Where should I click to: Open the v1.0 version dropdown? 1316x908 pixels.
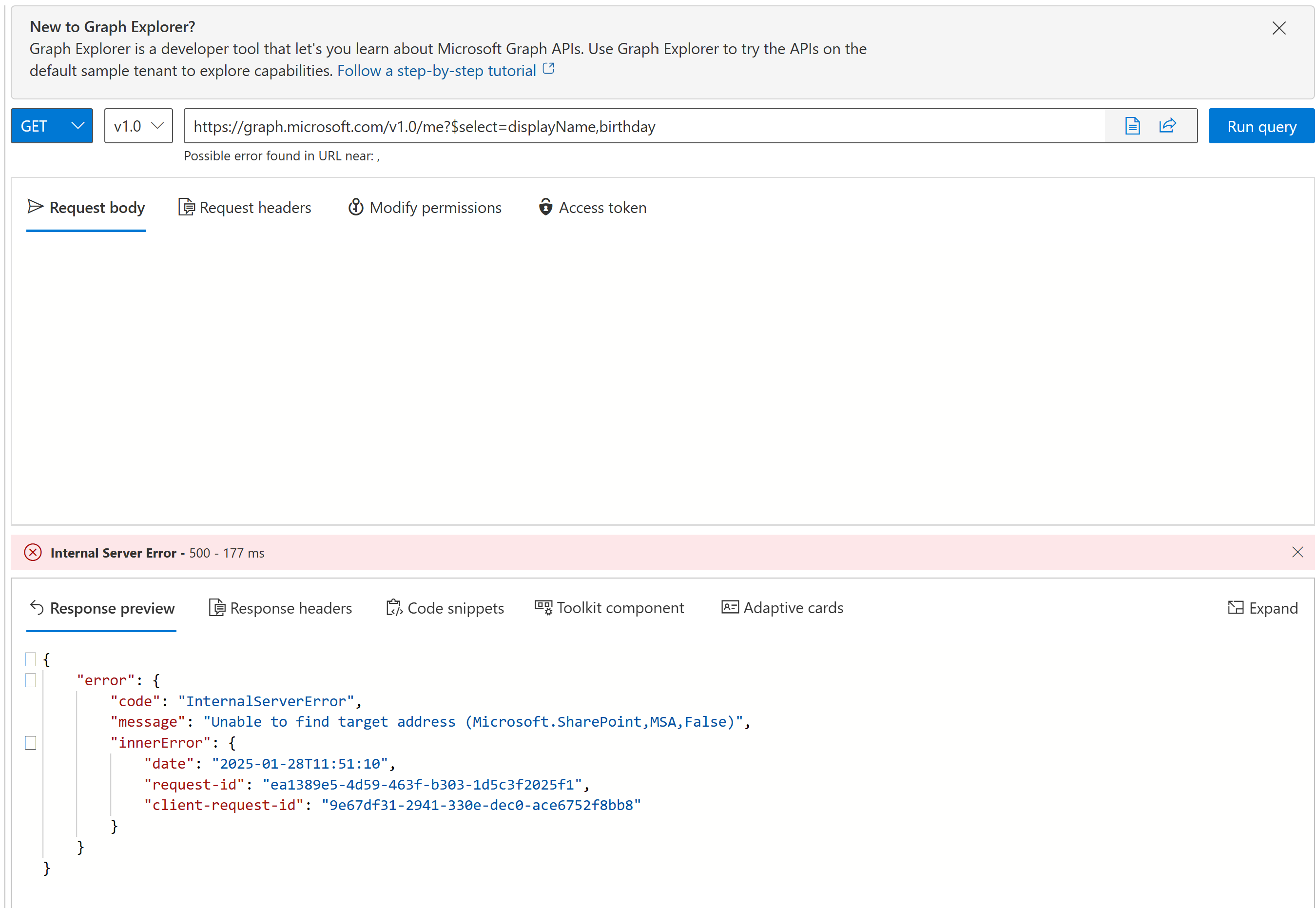pyautogui.click(x=138, y=126)
